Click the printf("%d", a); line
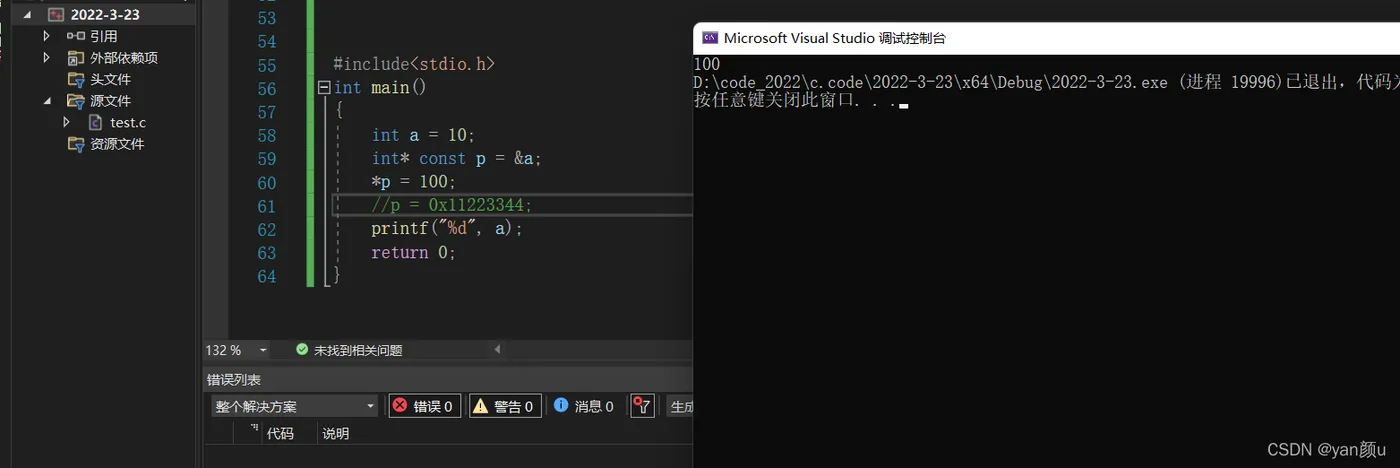 click(447, 228)
